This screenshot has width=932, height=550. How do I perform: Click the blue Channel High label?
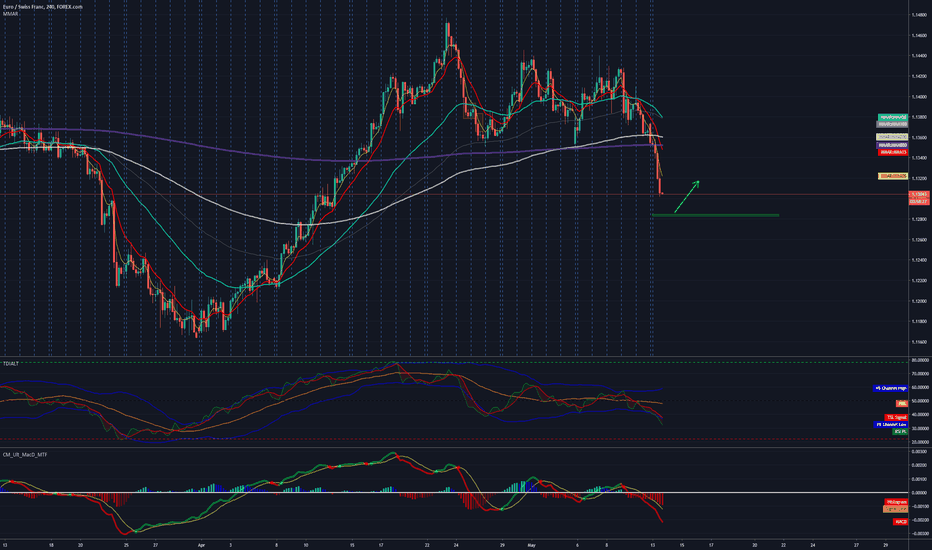tap(890, 388)
